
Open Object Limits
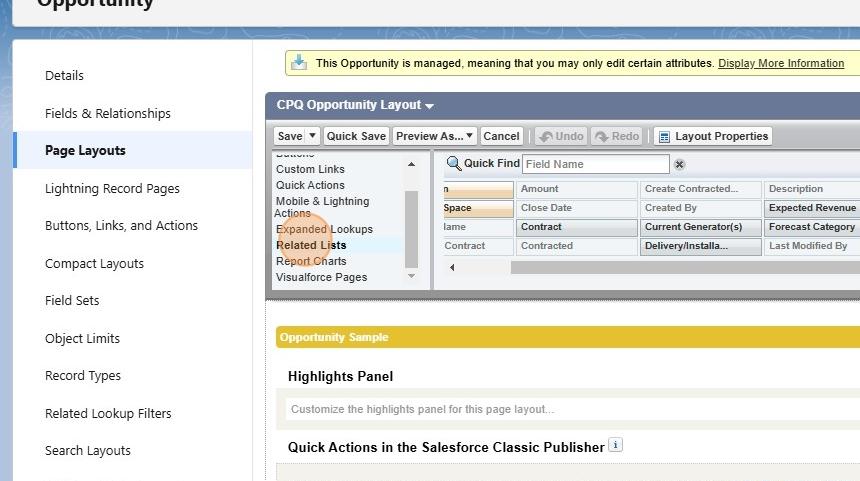82,338
